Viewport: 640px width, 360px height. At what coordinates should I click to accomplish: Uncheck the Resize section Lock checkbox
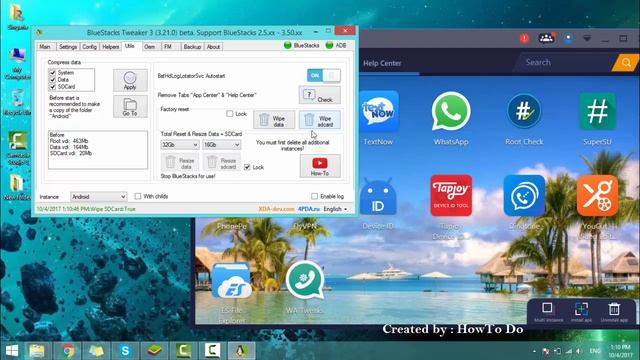(x=247, y=167)
